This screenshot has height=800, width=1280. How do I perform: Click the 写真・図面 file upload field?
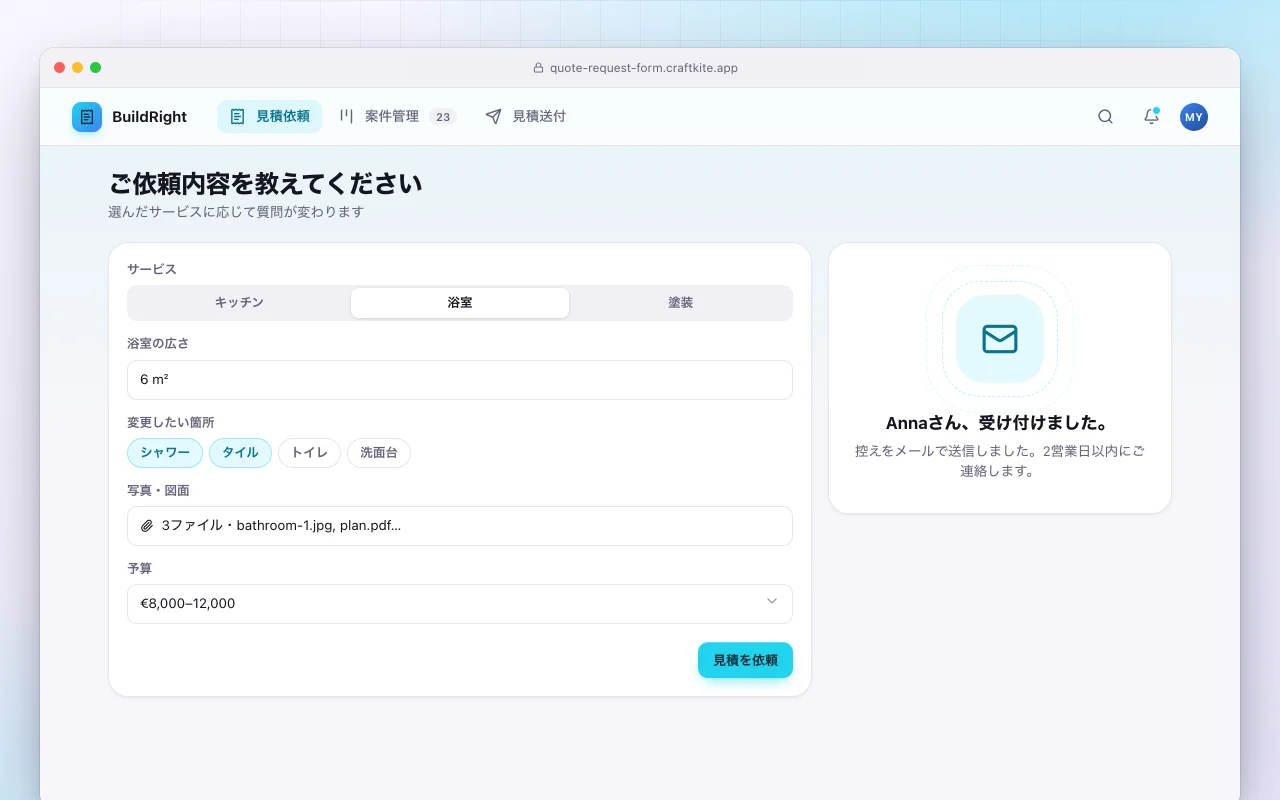[x=460, y=526]
